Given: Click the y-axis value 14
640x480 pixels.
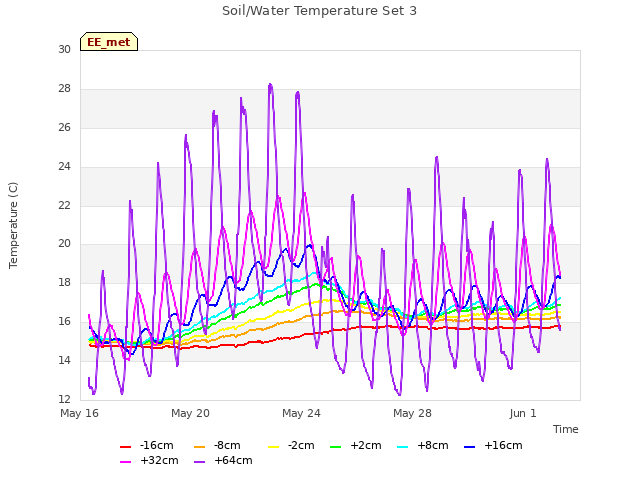Looking at the screenshot, I should (64, 360).
